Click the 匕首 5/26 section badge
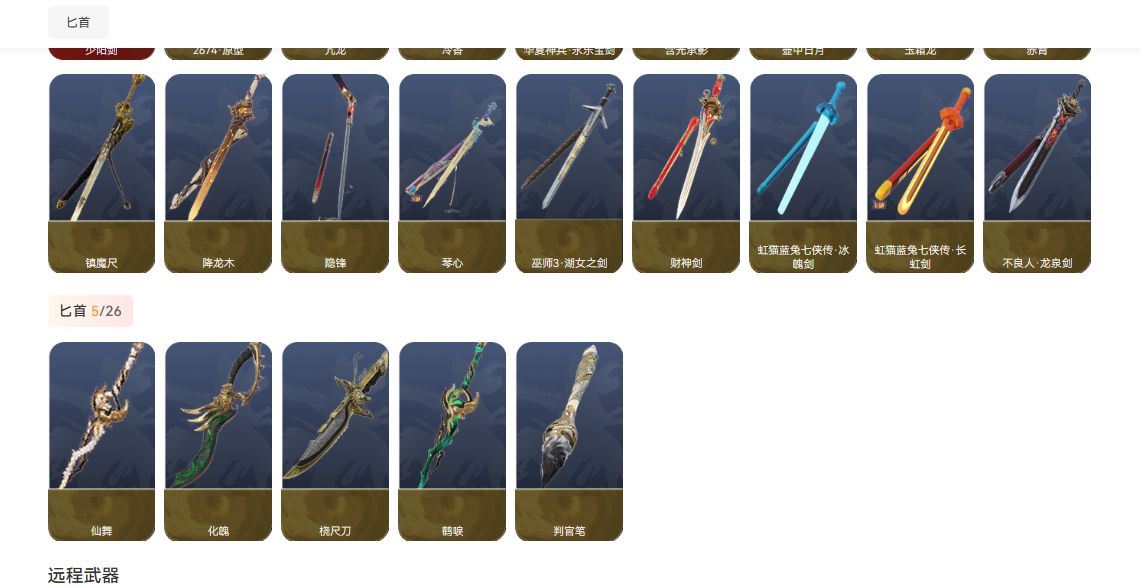 pyautogui.click(x=91, y=311)
